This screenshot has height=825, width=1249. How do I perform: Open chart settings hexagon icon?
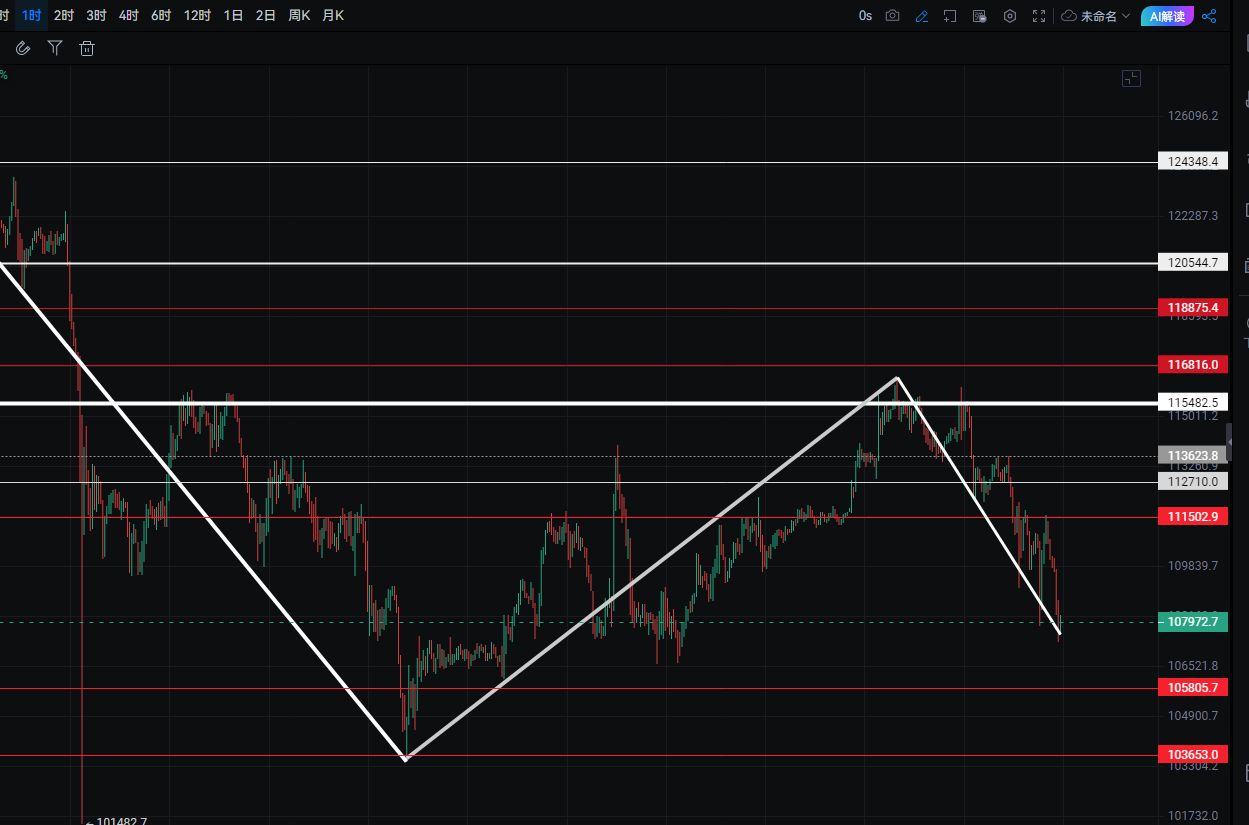(1010, 16)
